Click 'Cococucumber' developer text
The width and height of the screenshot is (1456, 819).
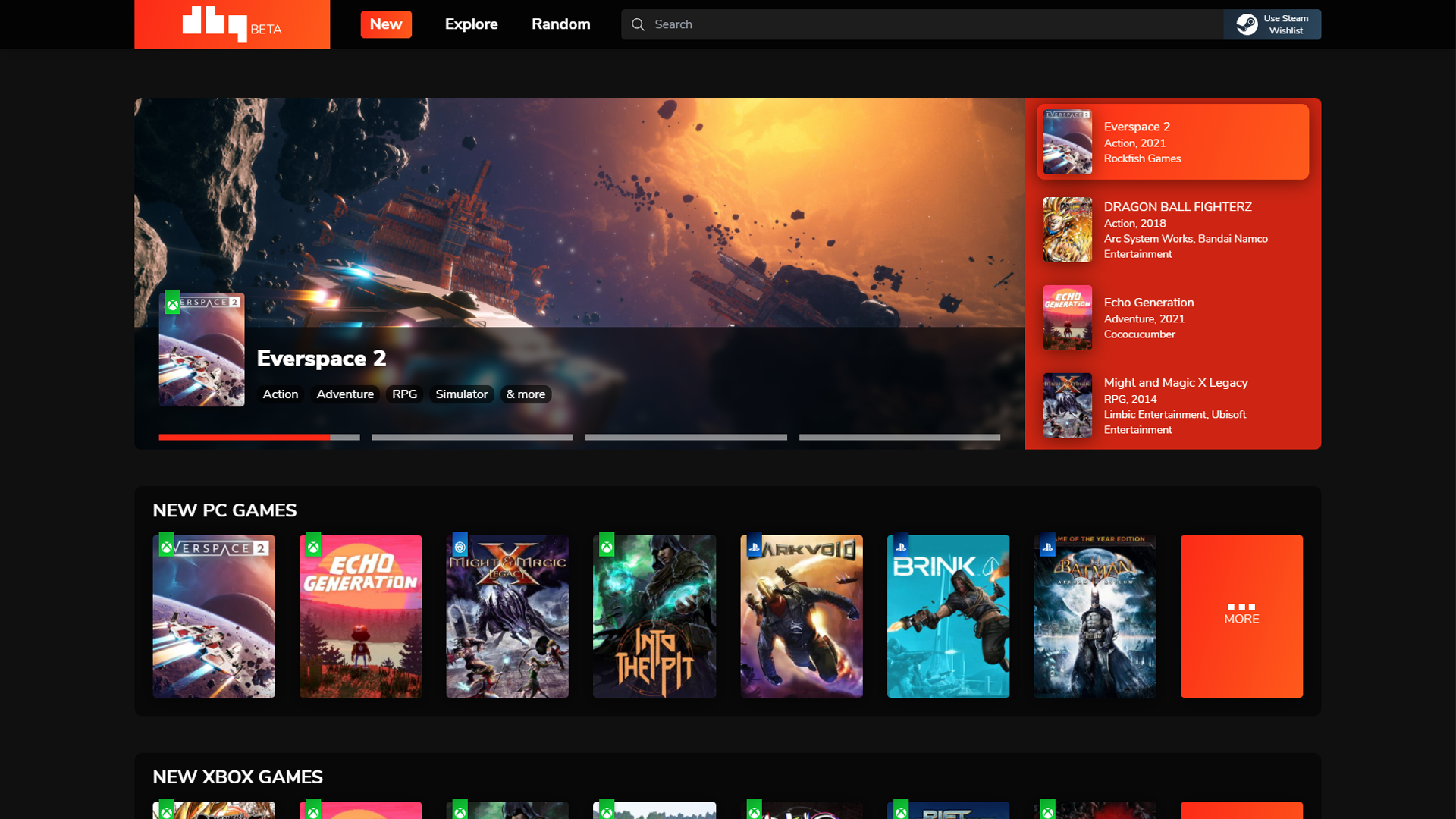pos(1139,334)
